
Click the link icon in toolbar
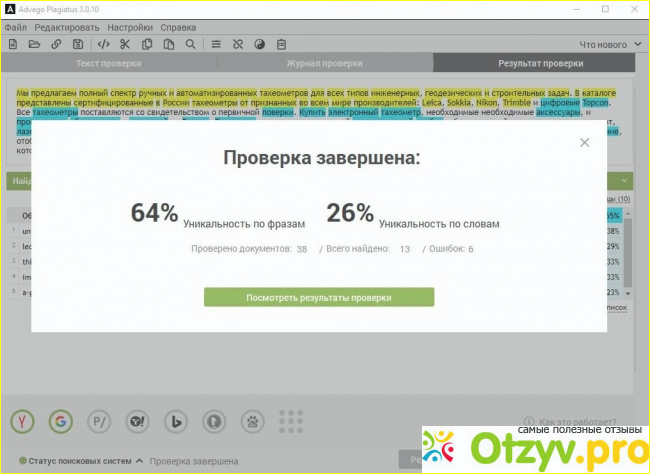coord(56,44)
